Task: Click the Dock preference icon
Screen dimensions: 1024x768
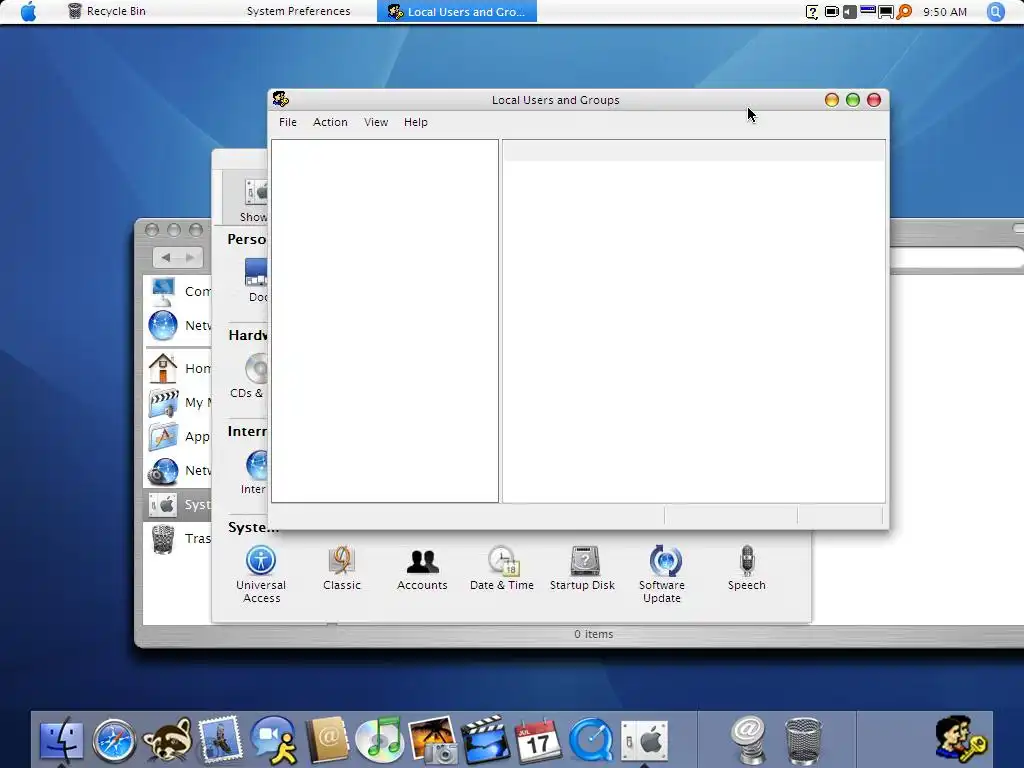Action: [x=257, y=280]
